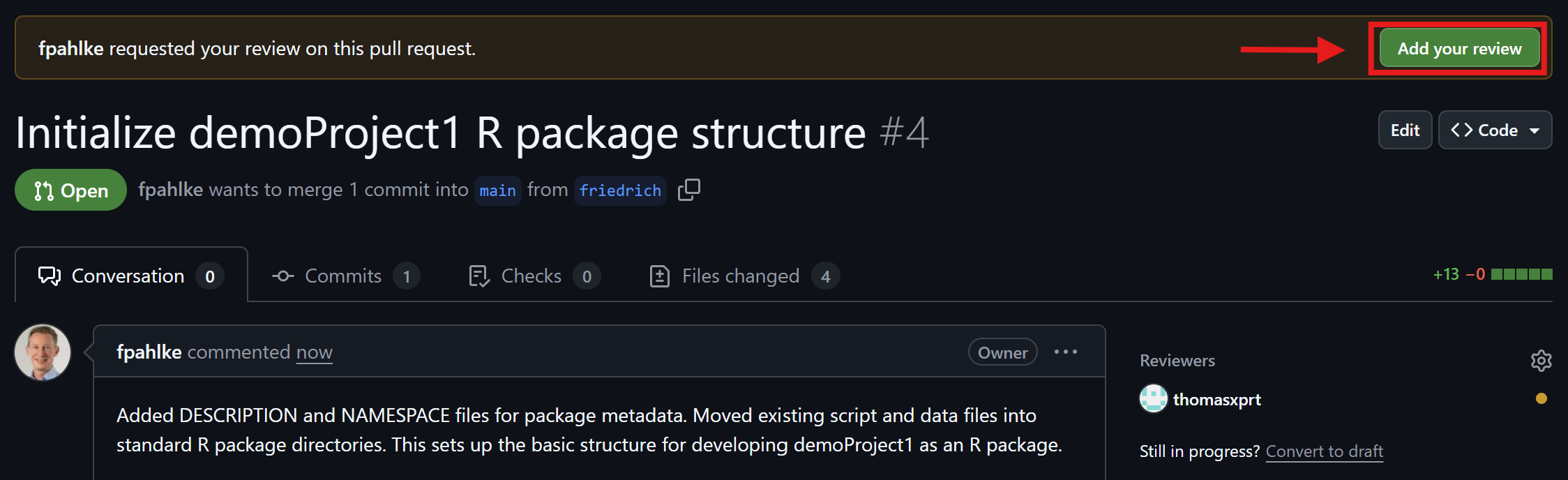
Task: Click the Open pull request status badge
Action: (70, 190)
